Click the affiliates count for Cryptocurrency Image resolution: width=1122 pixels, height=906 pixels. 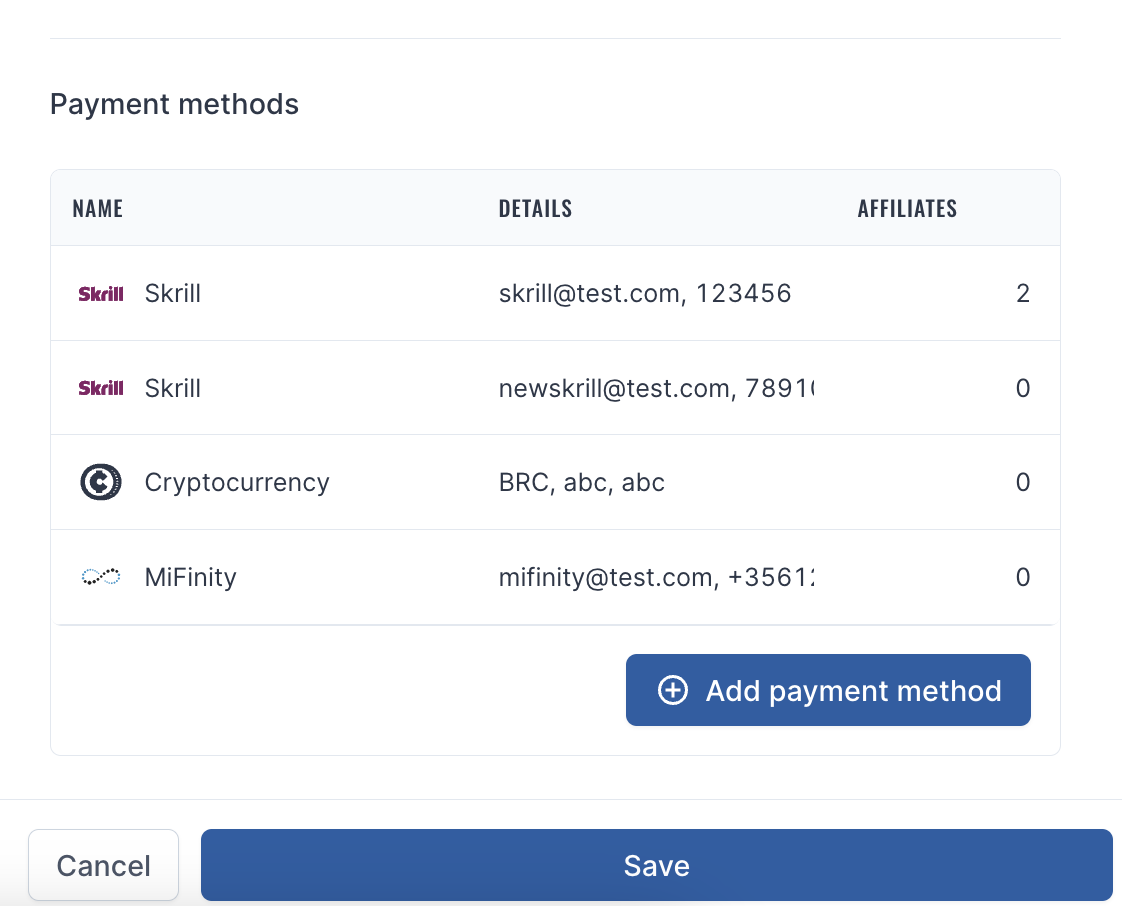point(1023,482)
